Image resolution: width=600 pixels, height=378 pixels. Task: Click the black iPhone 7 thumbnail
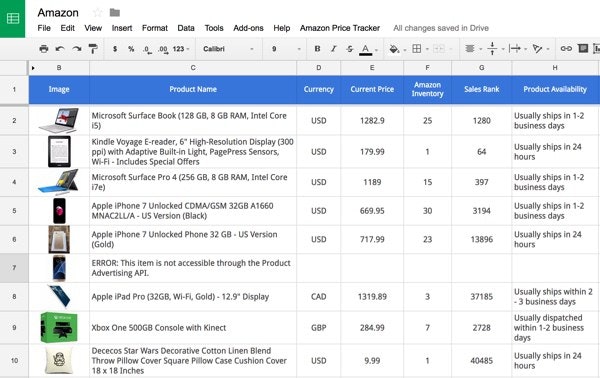coord(59,211)
